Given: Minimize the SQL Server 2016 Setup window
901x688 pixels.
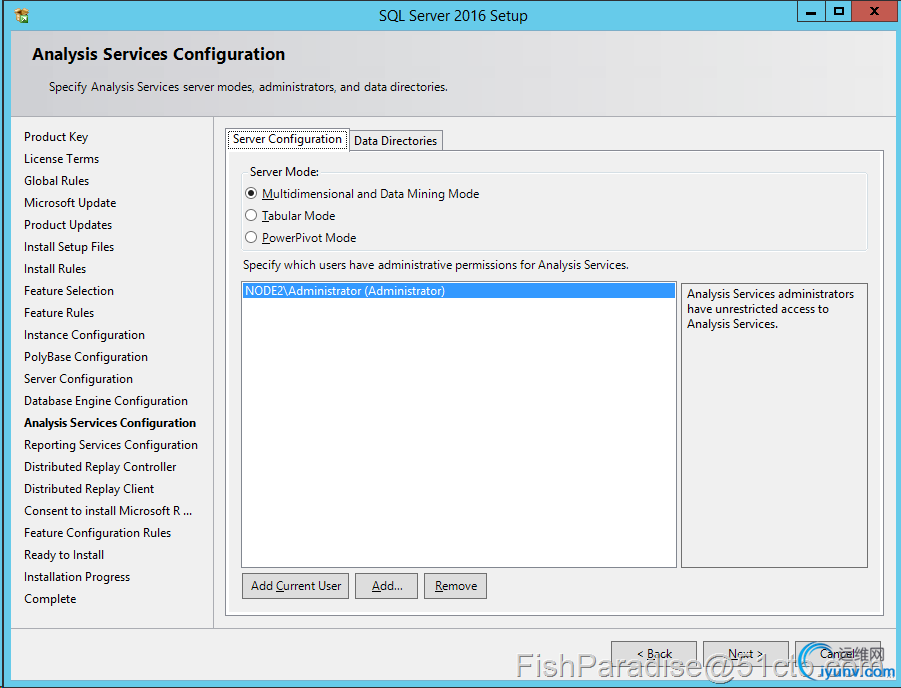Looking at the screenshot, I should 811,11.
